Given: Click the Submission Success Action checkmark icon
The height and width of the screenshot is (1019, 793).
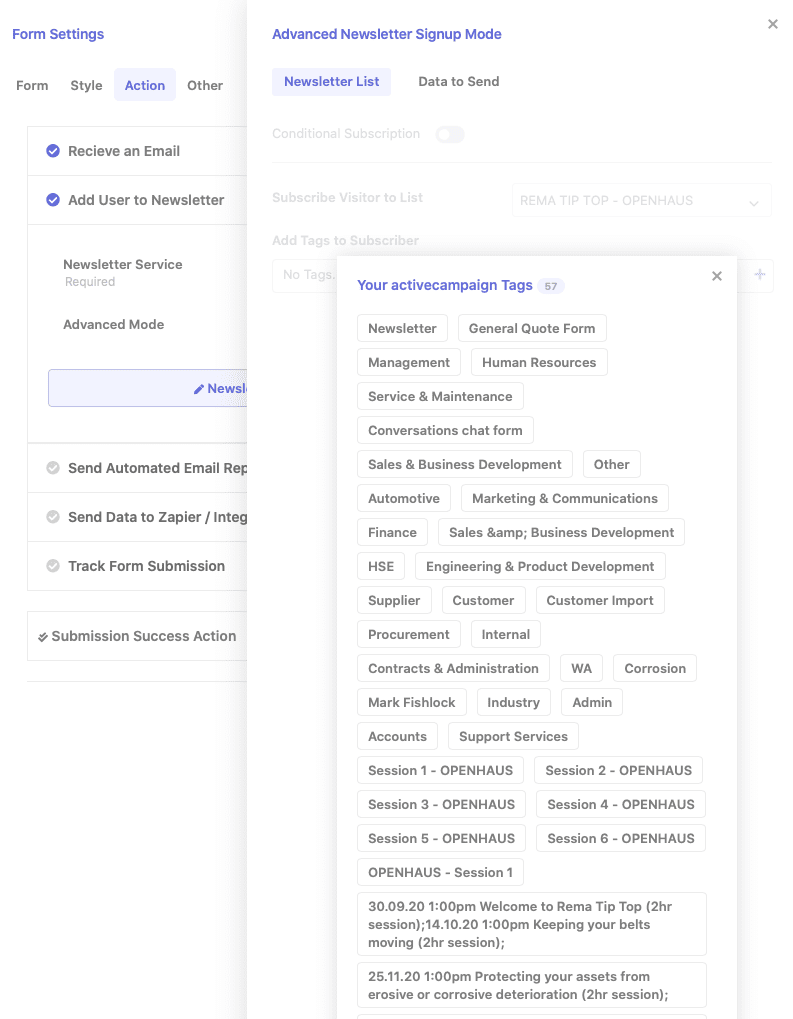Looking at the screenshot, I should (42, 637).
